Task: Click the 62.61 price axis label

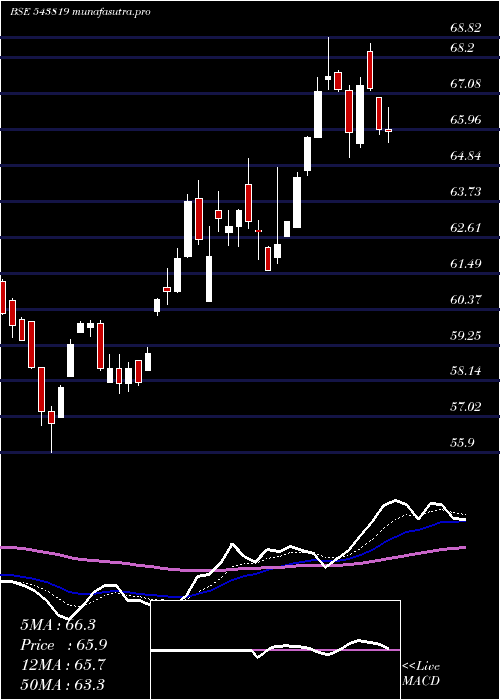Action: click(x=466, y=228)
